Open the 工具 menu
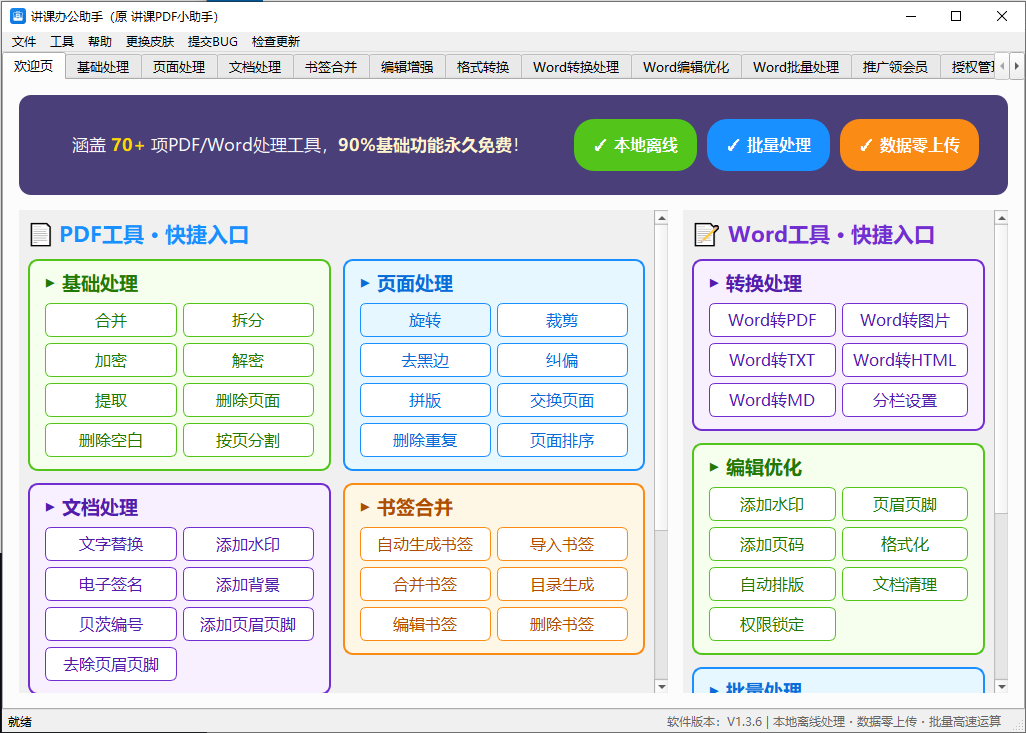The height and width of the screenshot is (733, 1026). pyautogui.click(x=62, y=42)
